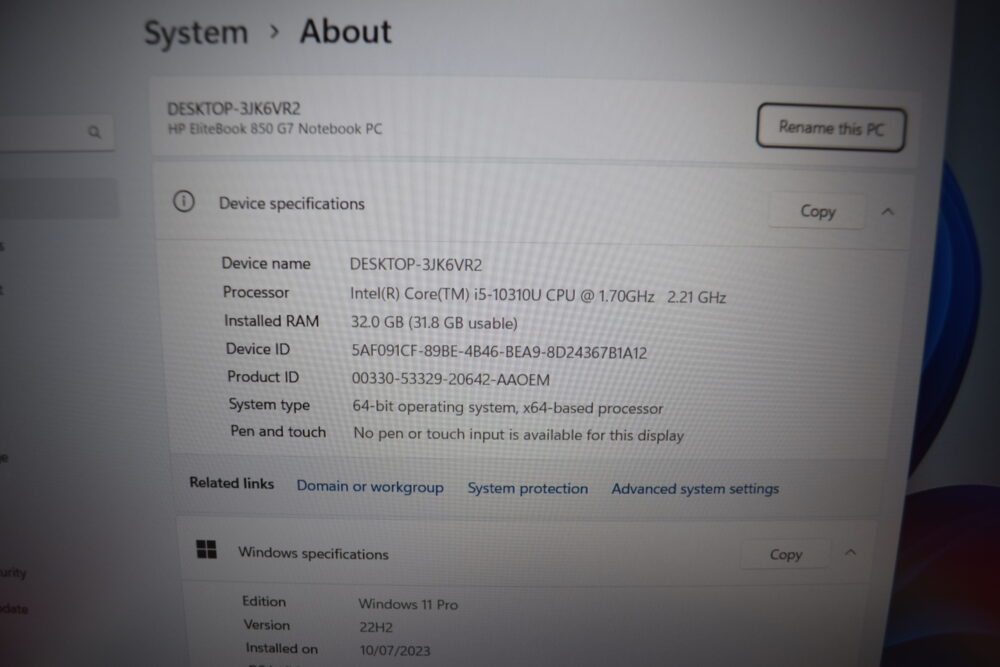Viewport: 1000px width, 667px height.
Task: Click the Related links label
Action: (232, 483)
